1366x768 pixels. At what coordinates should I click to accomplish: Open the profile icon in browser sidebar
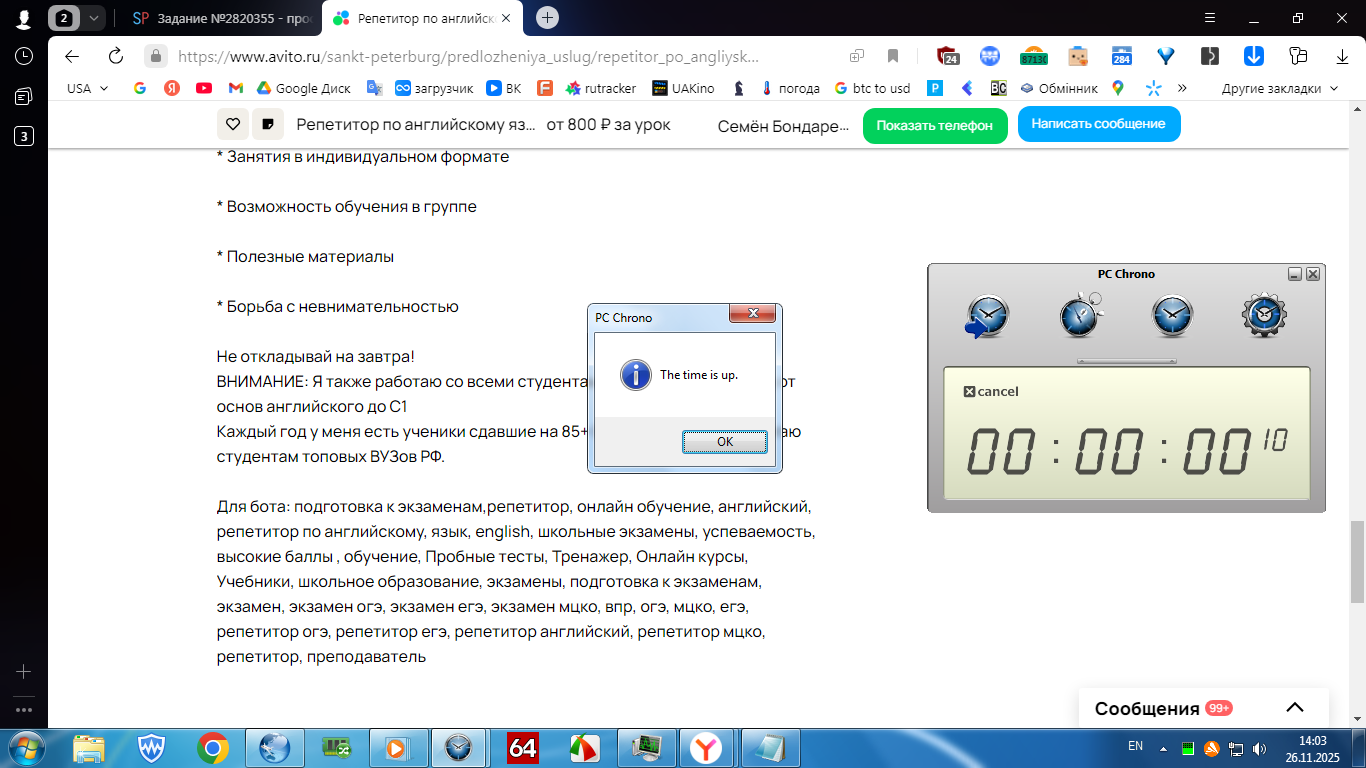pos(24,18)
